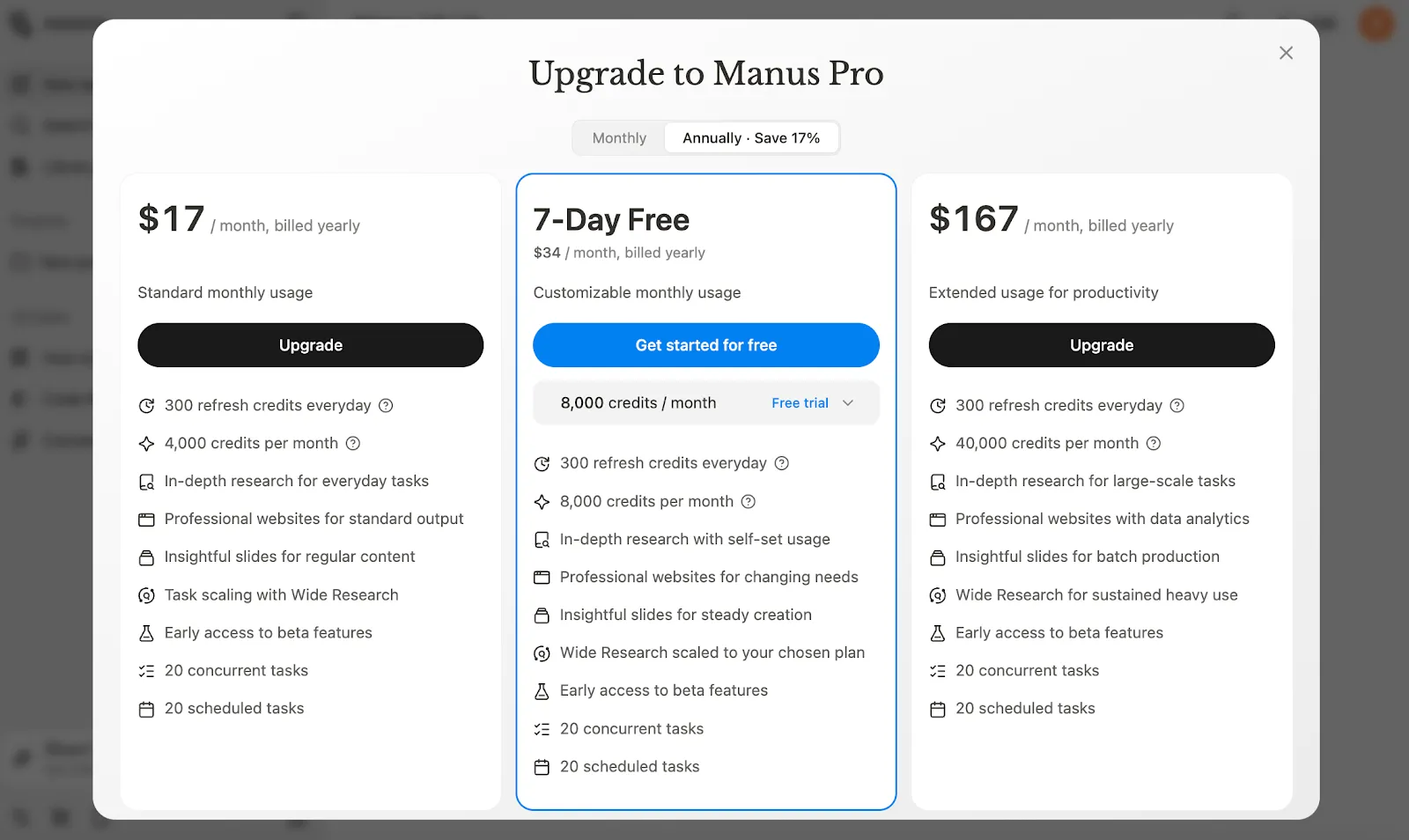This screenshot has height=840, width=1409.
Task: Click help icon next to 40,000 credits per month
Action: tap(1154, 444)
